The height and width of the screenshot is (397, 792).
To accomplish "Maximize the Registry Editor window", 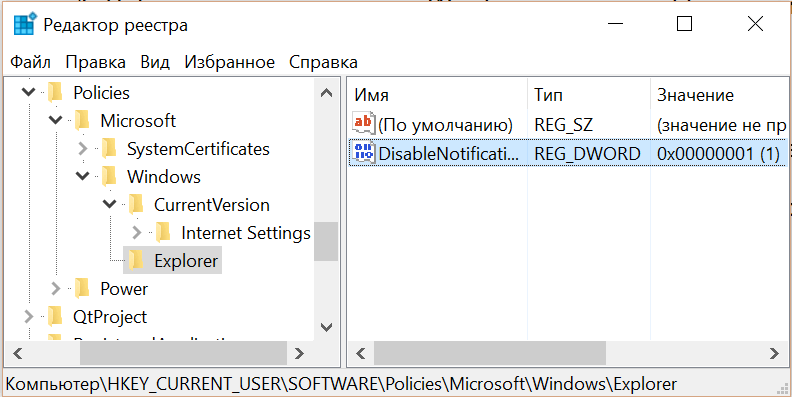I will [684, 24].
